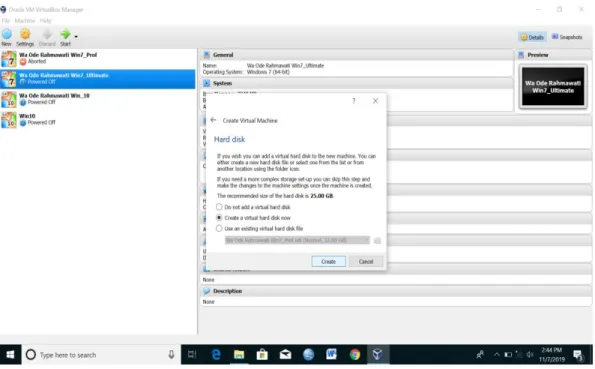The width and height of the screenshot is (595, 369).
Task: Click the folder icon to choose disk file
Action: click(x=377, y=241)
